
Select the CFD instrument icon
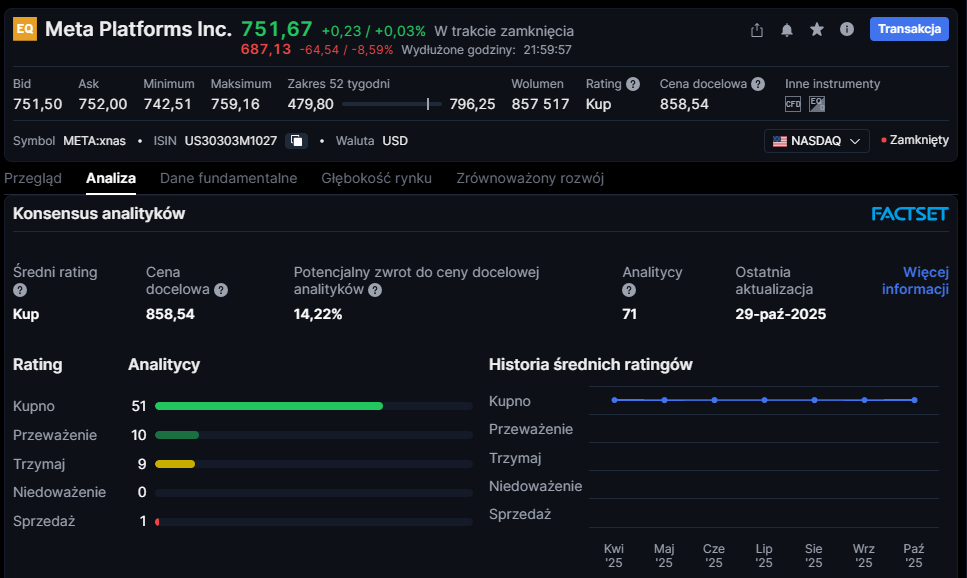coord(793,104)
